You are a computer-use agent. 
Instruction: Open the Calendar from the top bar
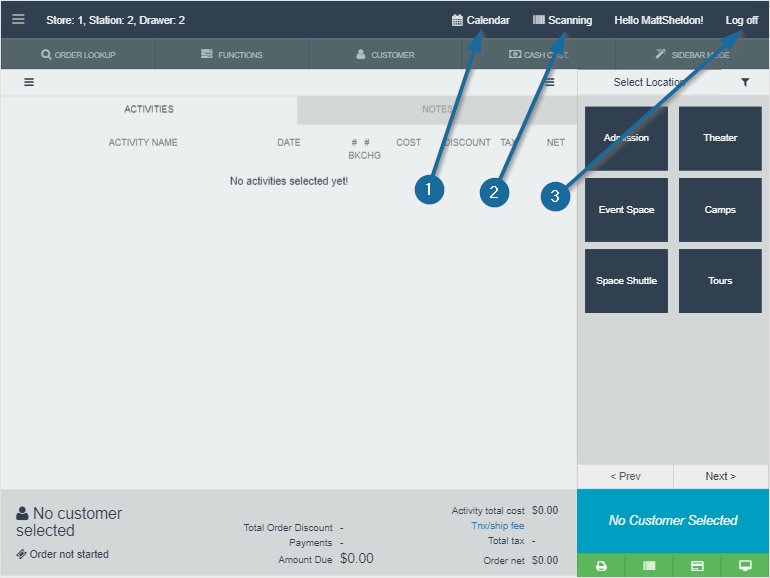[480, 20]
